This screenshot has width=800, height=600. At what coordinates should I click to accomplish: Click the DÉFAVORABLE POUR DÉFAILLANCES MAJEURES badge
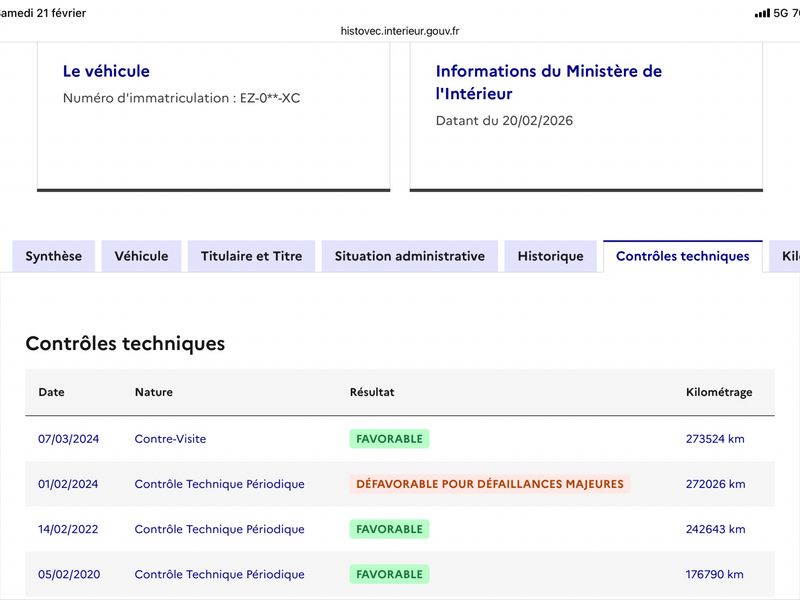[490, 484]
